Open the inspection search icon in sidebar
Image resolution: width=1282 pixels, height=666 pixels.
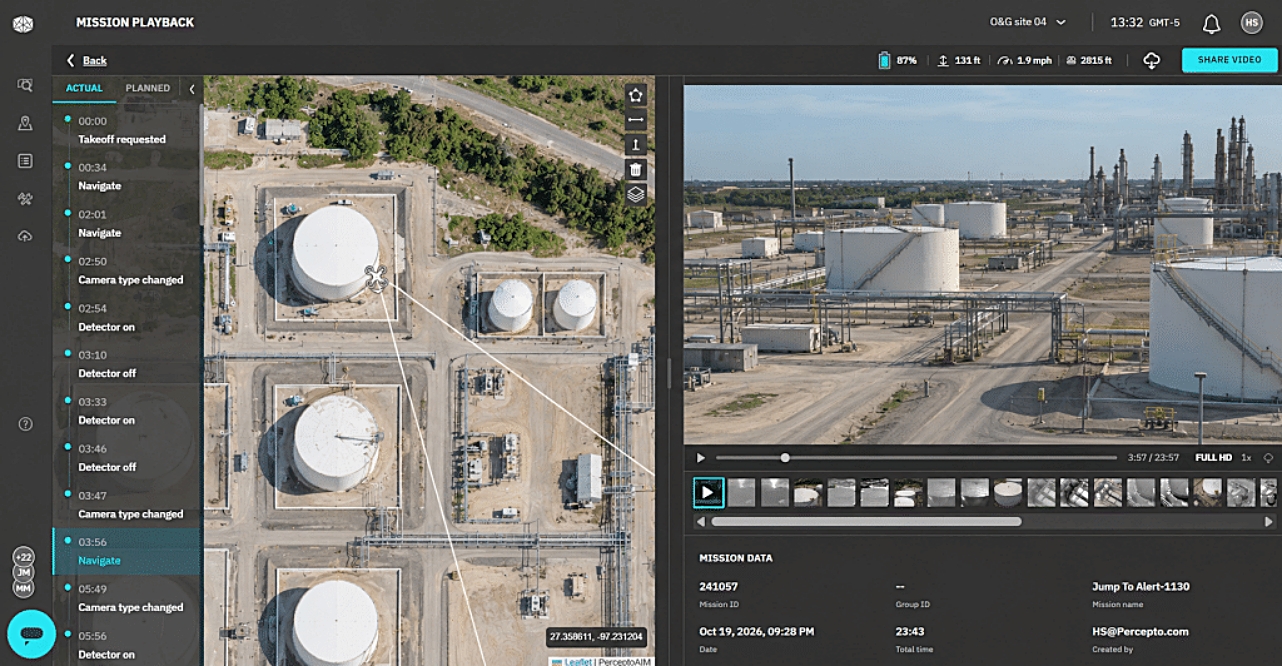click(x=25, y=86)
